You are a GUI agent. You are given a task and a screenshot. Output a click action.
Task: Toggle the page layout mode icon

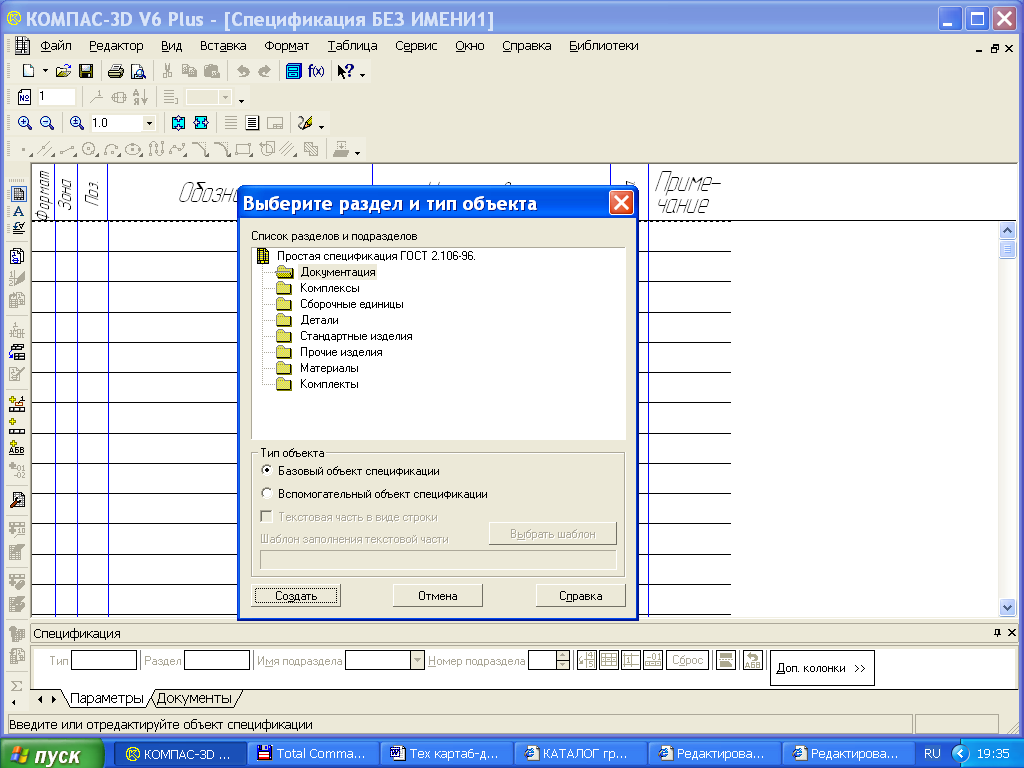coord(252,123)
